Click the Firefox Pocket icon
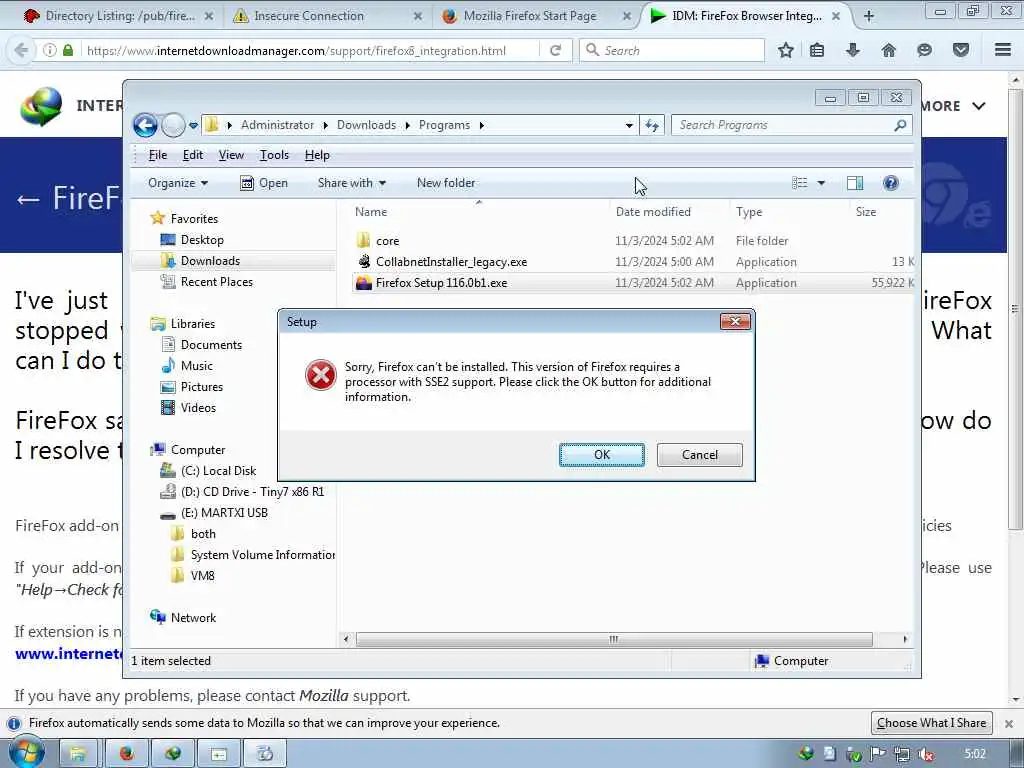Image resolution: width=1024 pixels, height=768 pixels. click(x=961, y=50)
